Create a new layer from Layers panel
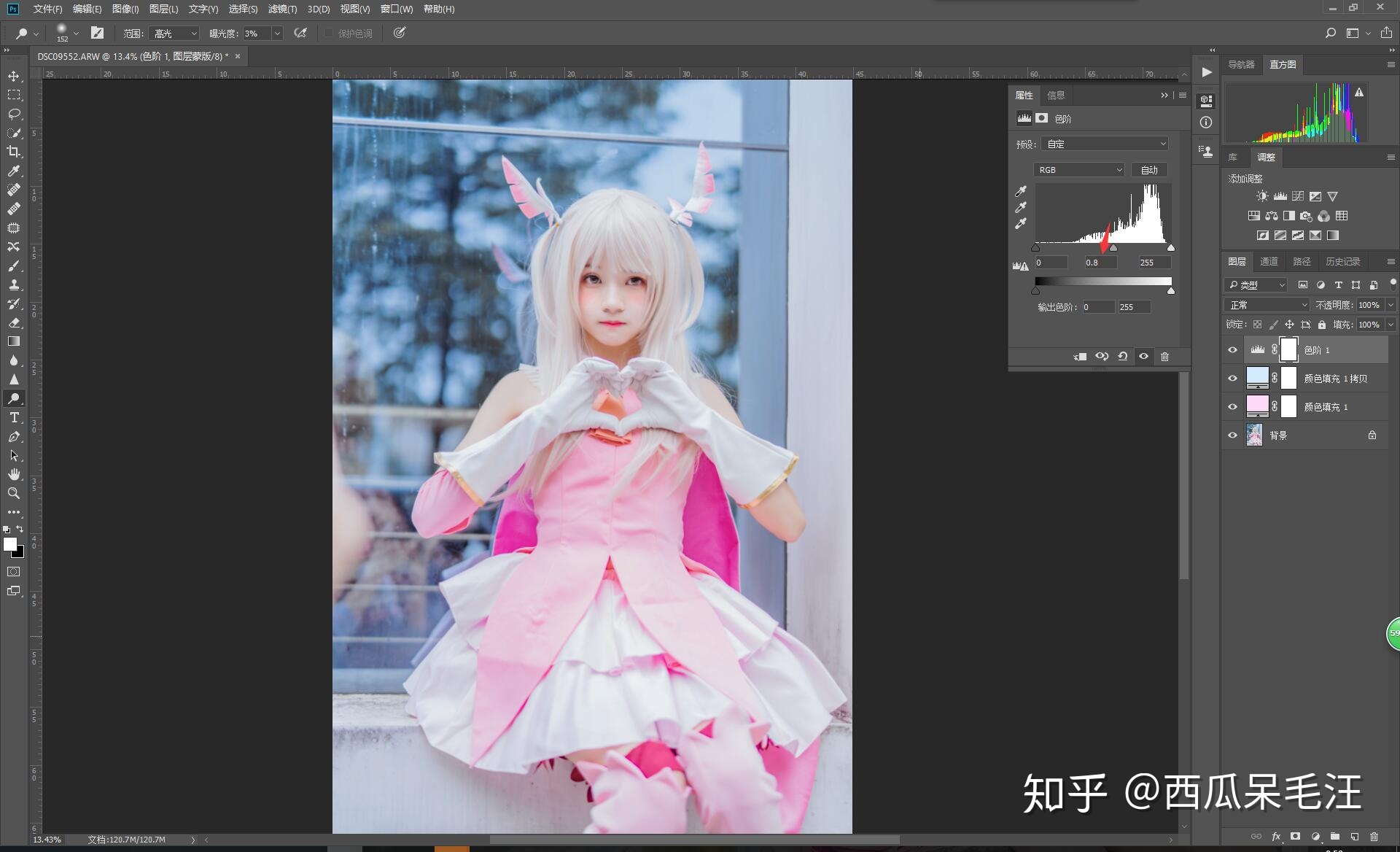Screen dimensions: 1400x852 1354,837
